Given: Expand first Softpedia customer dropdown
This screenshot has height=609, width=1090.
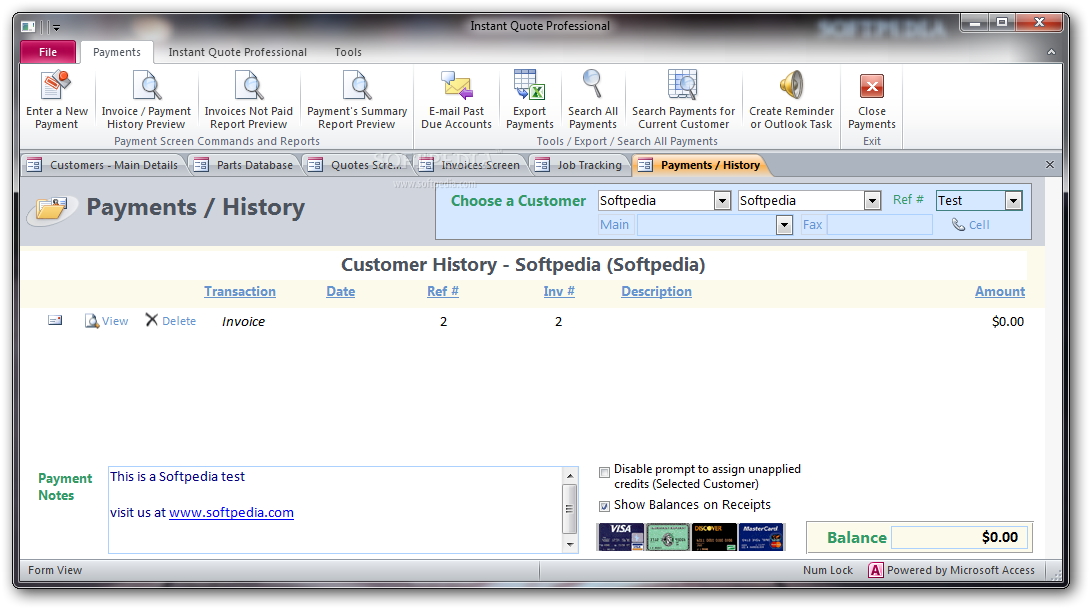Looking at the screenshot, I should [x=722, y=201].
